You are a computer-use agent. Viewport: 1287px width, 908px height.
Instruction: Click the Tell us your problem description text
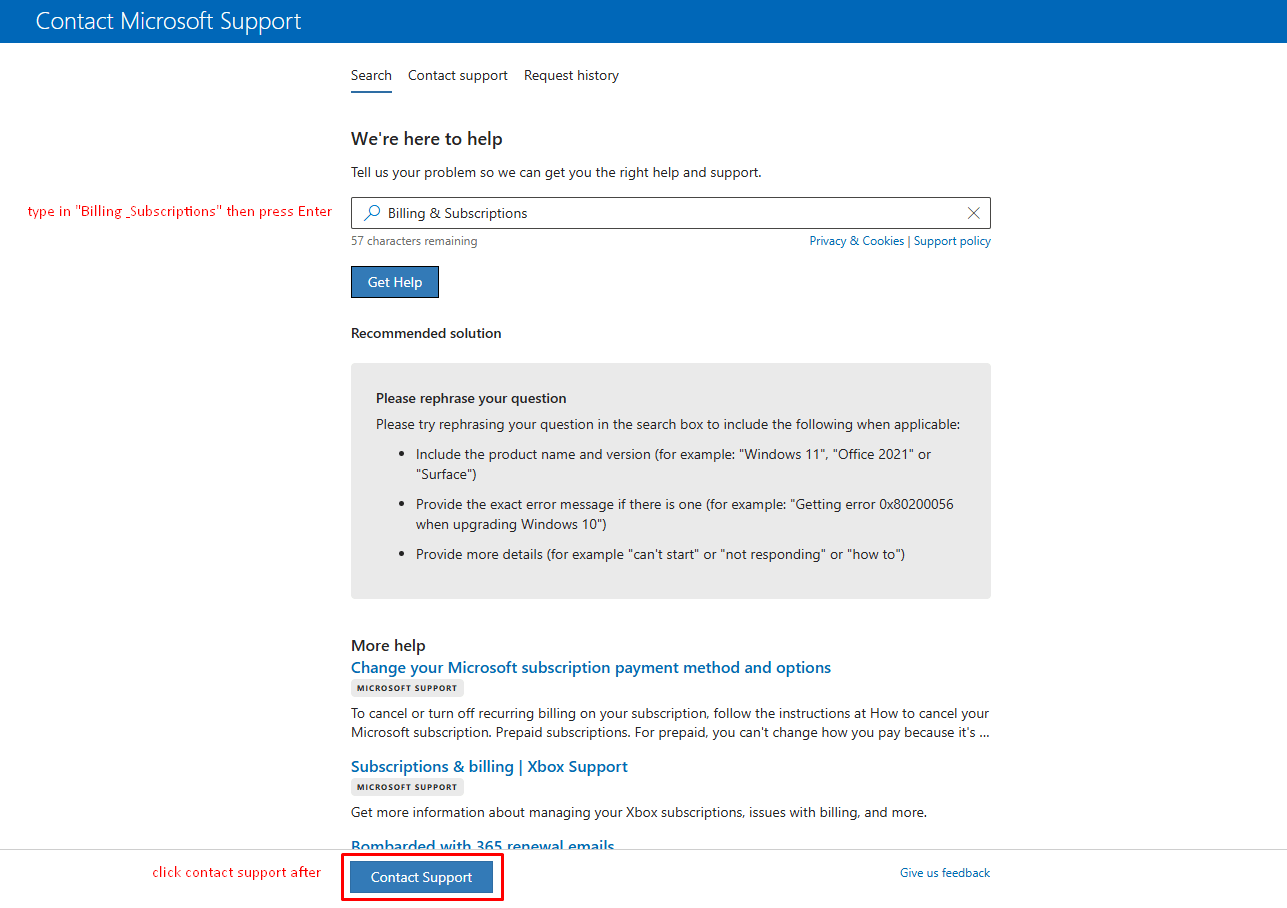[556, 172]
